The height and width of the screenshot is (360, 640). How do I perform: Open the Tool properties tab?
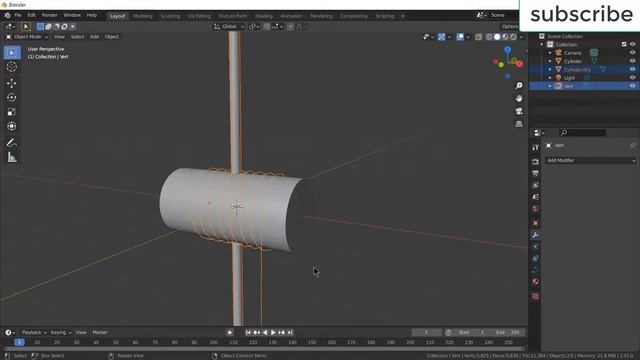coord(536,147)
